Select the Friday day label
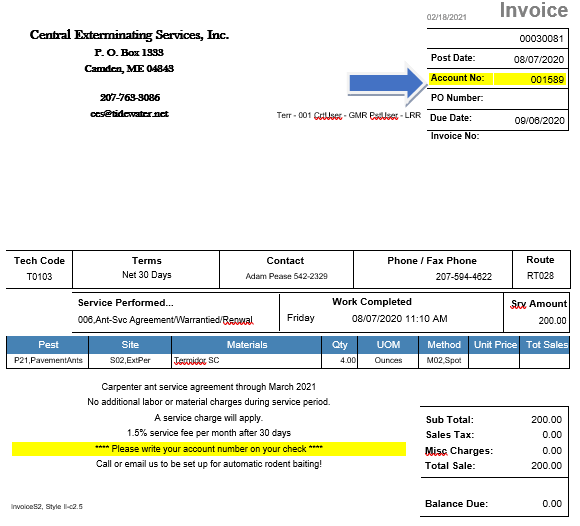 pos(301,318)
